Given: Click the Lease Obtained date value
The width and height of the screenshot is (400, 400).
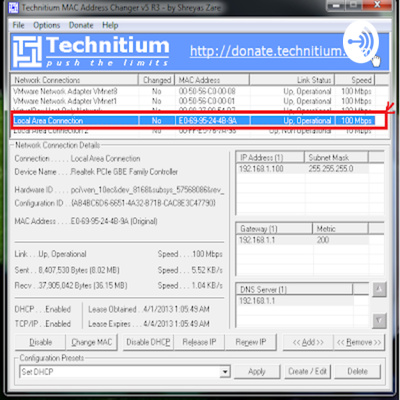Looking at the screenshot, I should pos(176,309).
